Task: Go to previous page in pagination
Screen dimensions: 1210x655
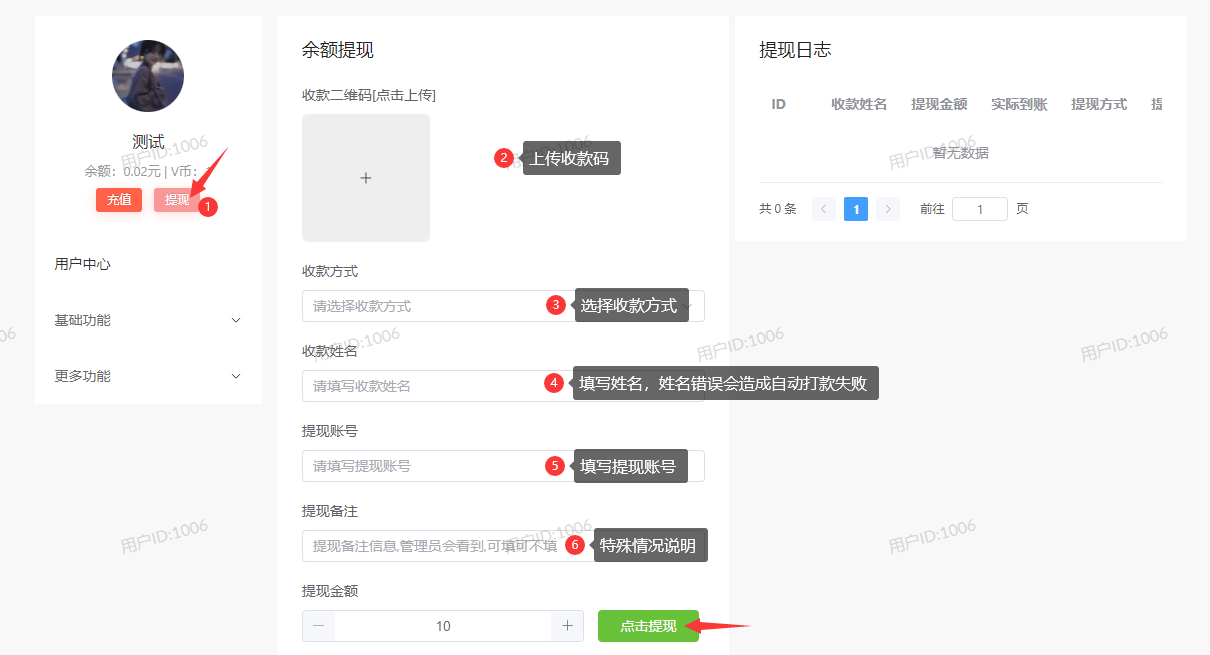Action: (824, 209)
